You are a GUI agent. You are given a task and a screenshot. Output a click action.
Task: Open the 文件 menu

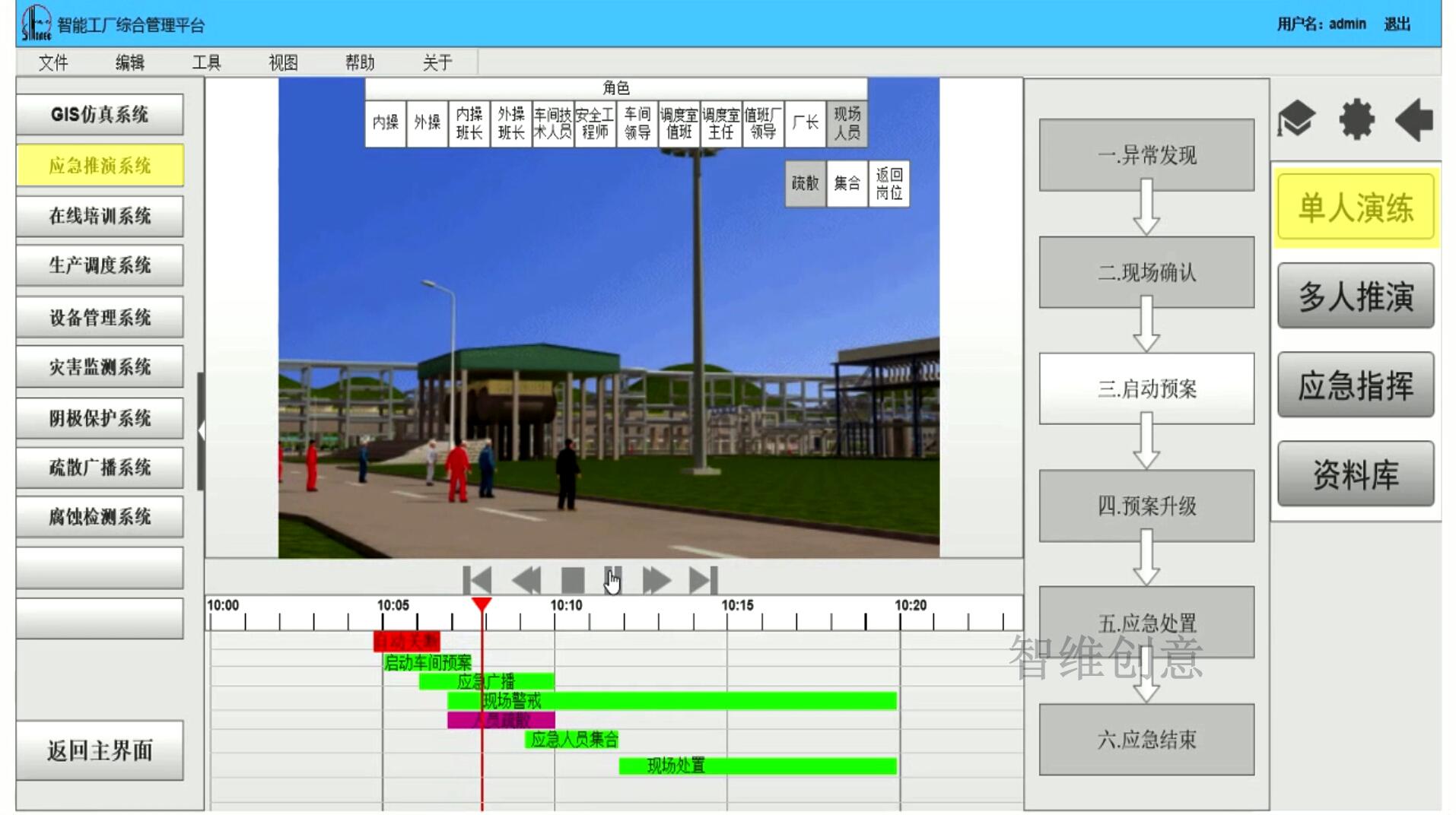coord(53,62)
